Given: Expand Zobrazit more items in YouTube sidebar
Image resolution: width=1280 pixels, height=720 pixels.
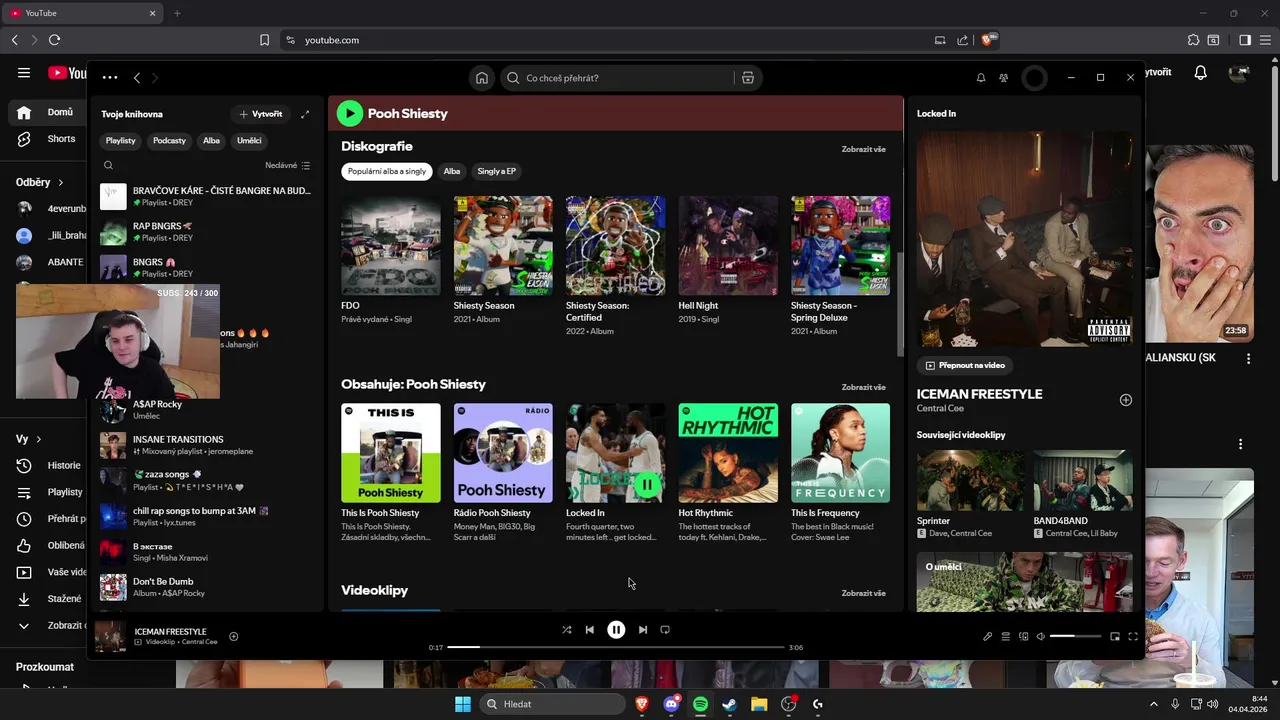Looking at the screenshot, I should point(50,625).
